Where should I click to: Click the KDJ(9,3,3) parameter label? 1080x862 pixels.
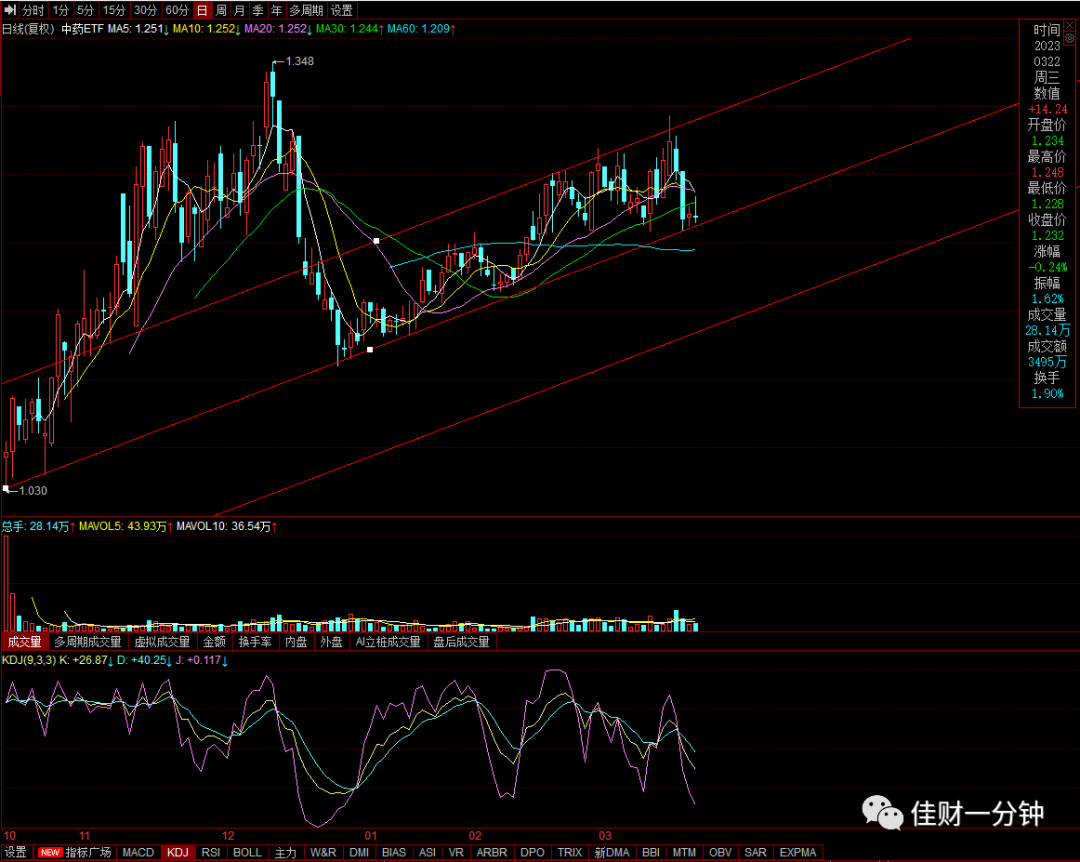[29, 660]
